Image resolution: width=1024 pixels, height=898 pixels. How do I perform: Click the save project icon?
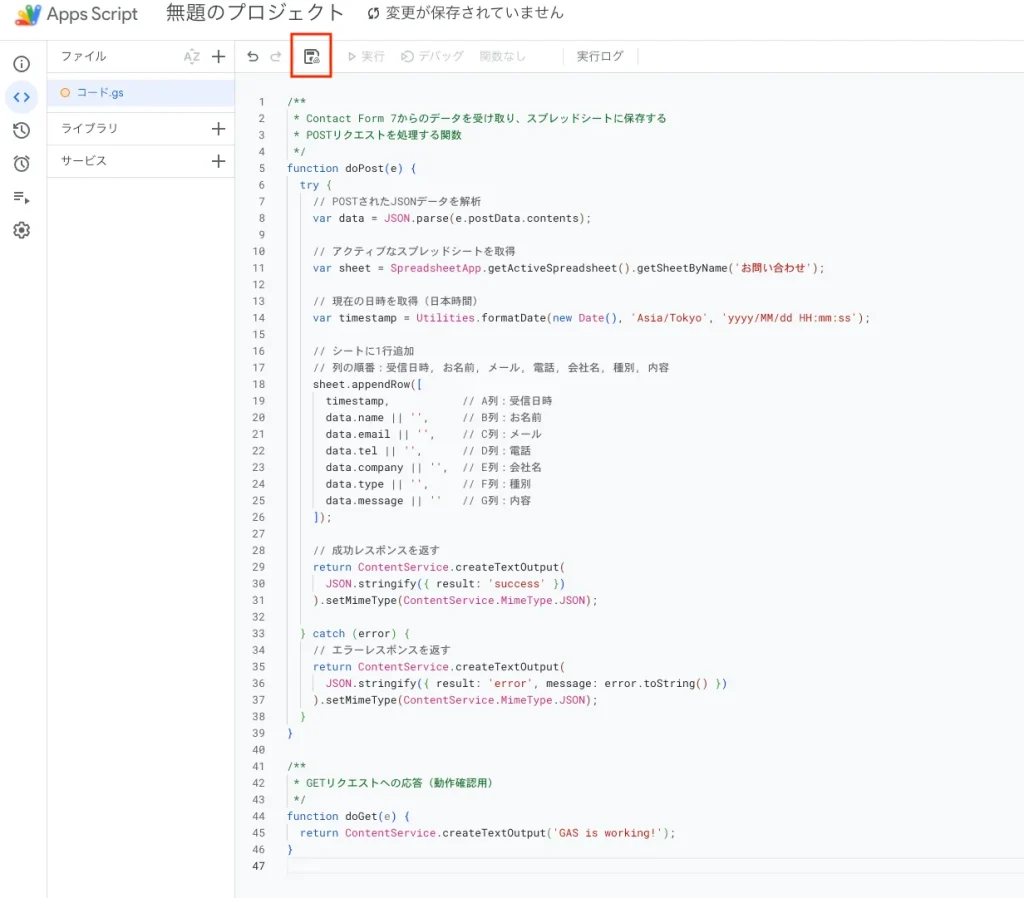click(x=311, y=57)
